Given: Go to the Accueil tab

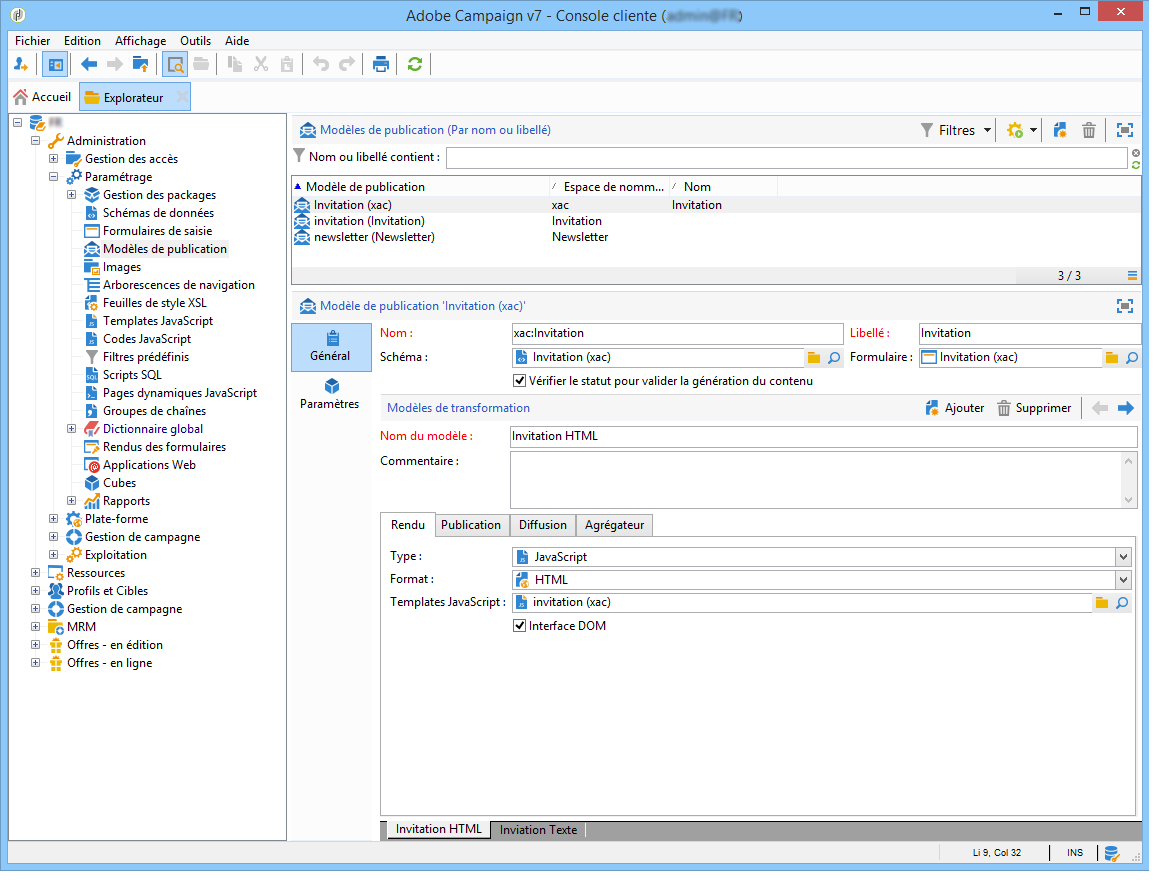Looking at the screenshot, I should (42, 97).
